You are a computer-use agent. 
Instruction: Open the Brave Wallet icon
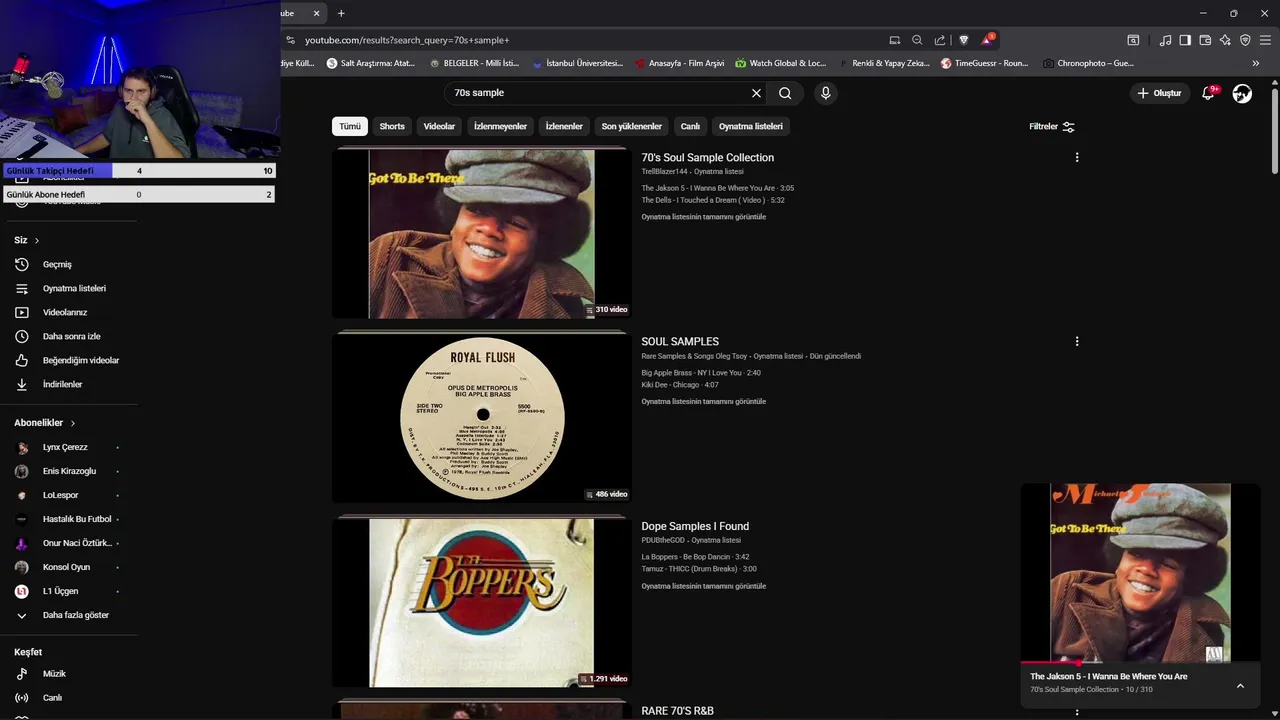coord(1205,40)
